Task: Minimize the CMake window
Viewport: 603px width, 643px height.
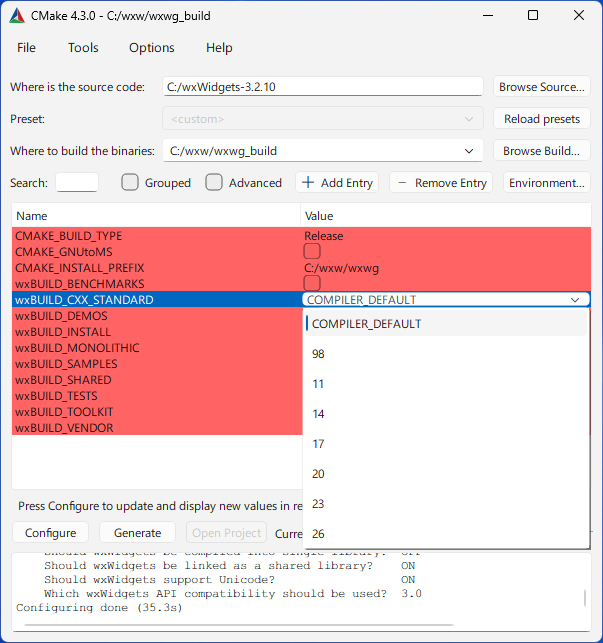Action: 488,16
